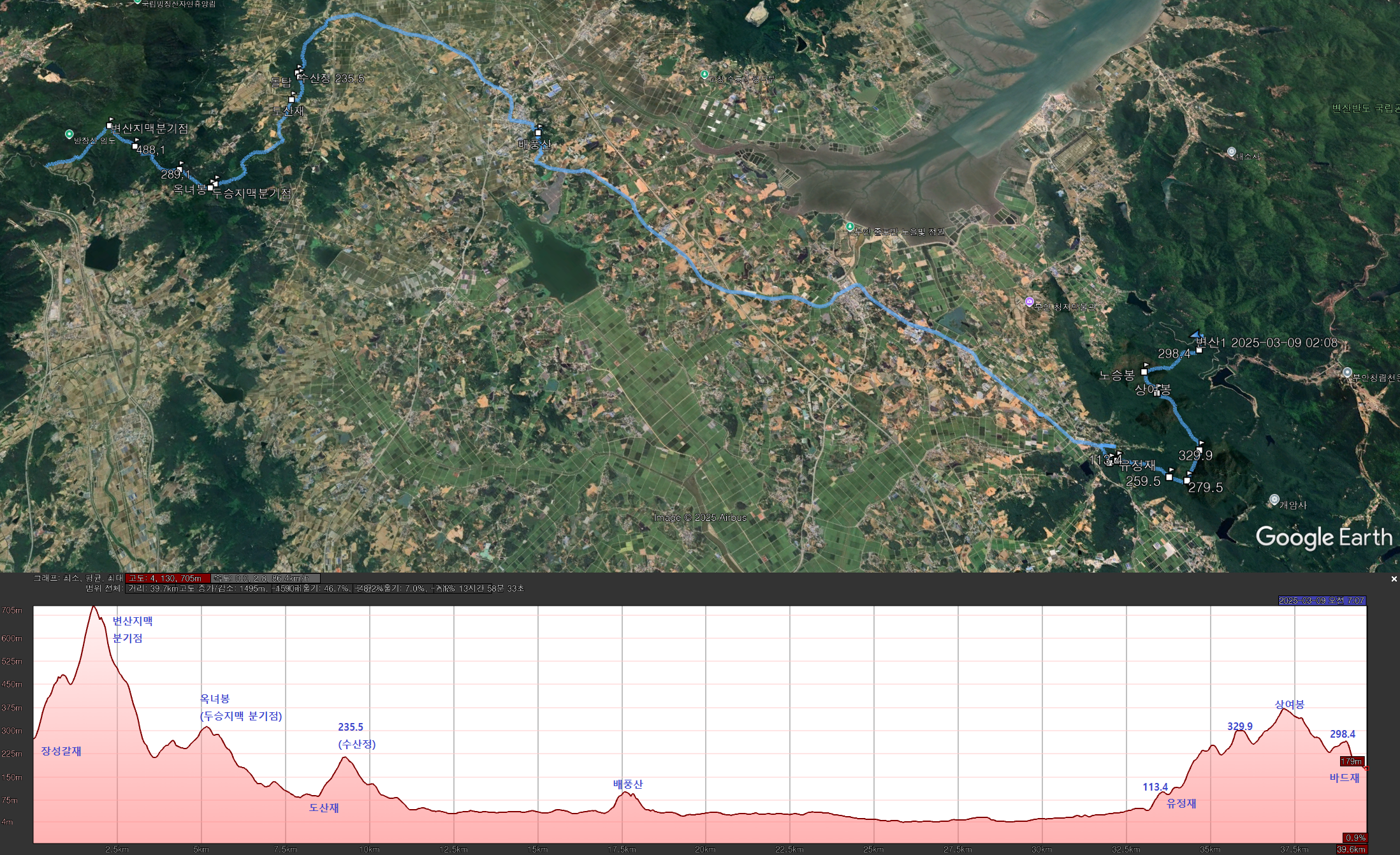Viewport: 1400px width, 855px height.
Task: Click the 705m summit peak on profile
Action: click(94, 607)
